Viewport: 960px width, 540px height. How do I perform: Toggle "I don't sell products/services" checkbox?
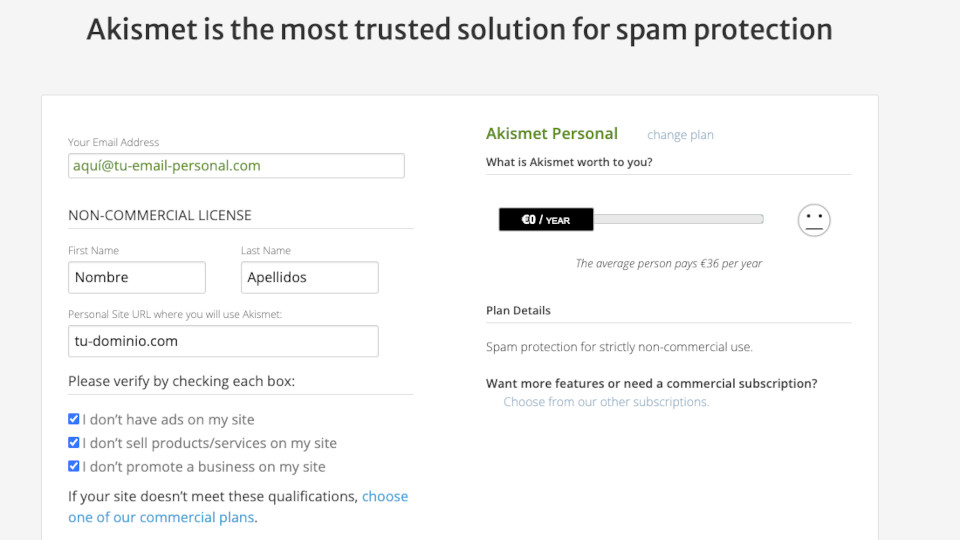click(x=73, y=442)
